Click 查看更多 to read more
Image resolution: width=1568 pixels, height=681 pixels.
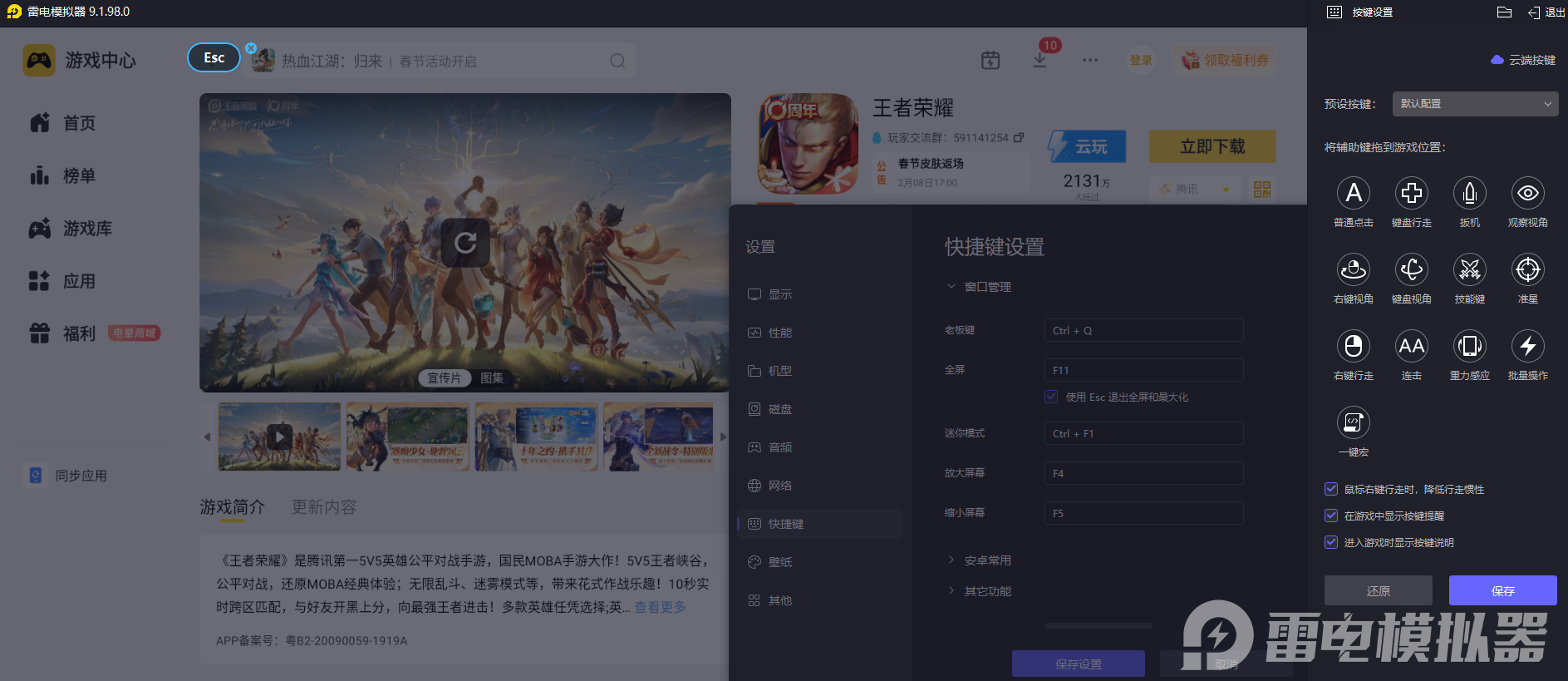(661, 607)
